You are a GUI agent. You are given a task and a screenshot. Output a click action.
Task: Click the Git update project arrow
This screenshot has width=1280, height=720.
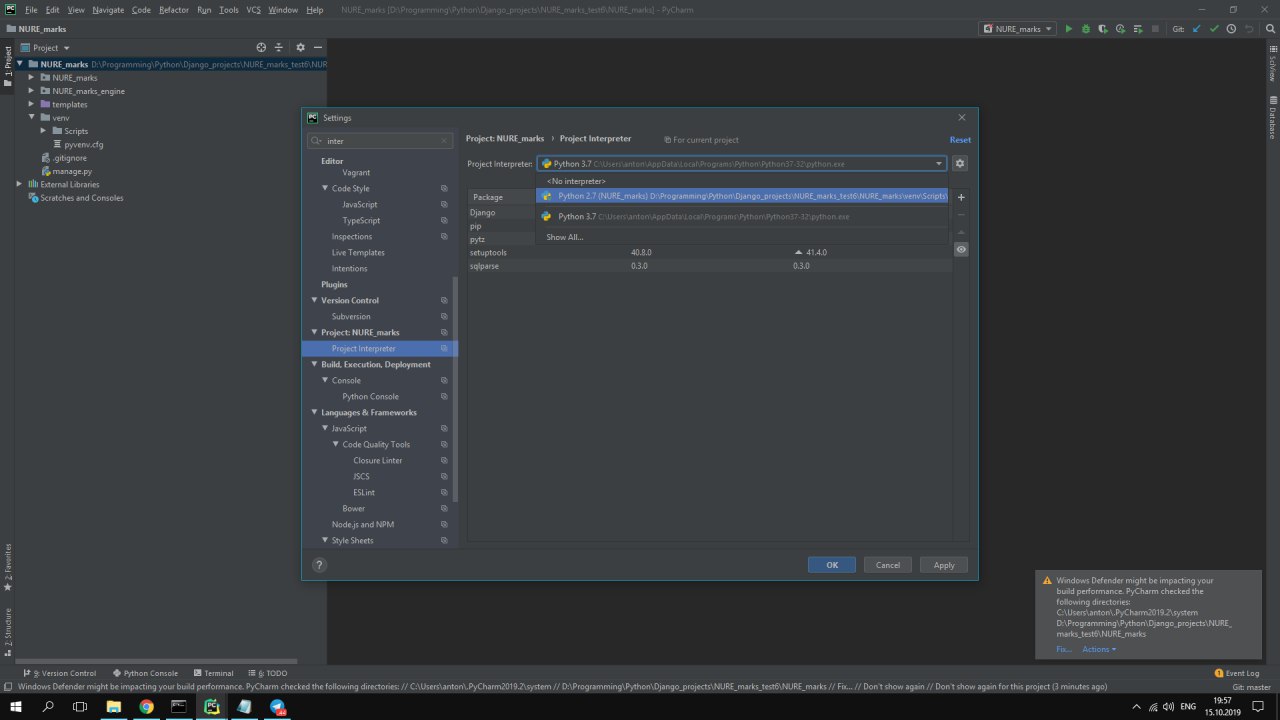pos(1196,29)
